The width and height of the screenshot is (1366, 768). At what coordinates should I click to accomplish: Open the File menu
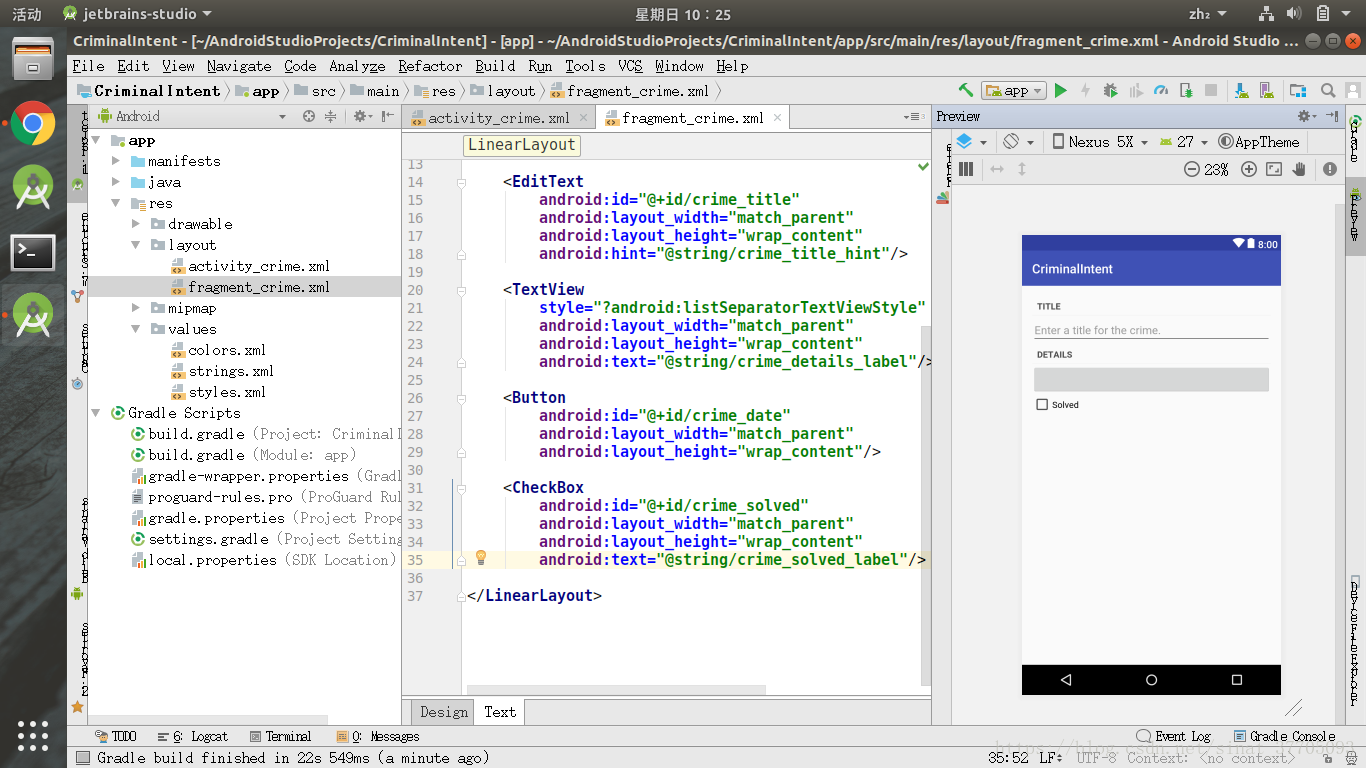[88, 66]
